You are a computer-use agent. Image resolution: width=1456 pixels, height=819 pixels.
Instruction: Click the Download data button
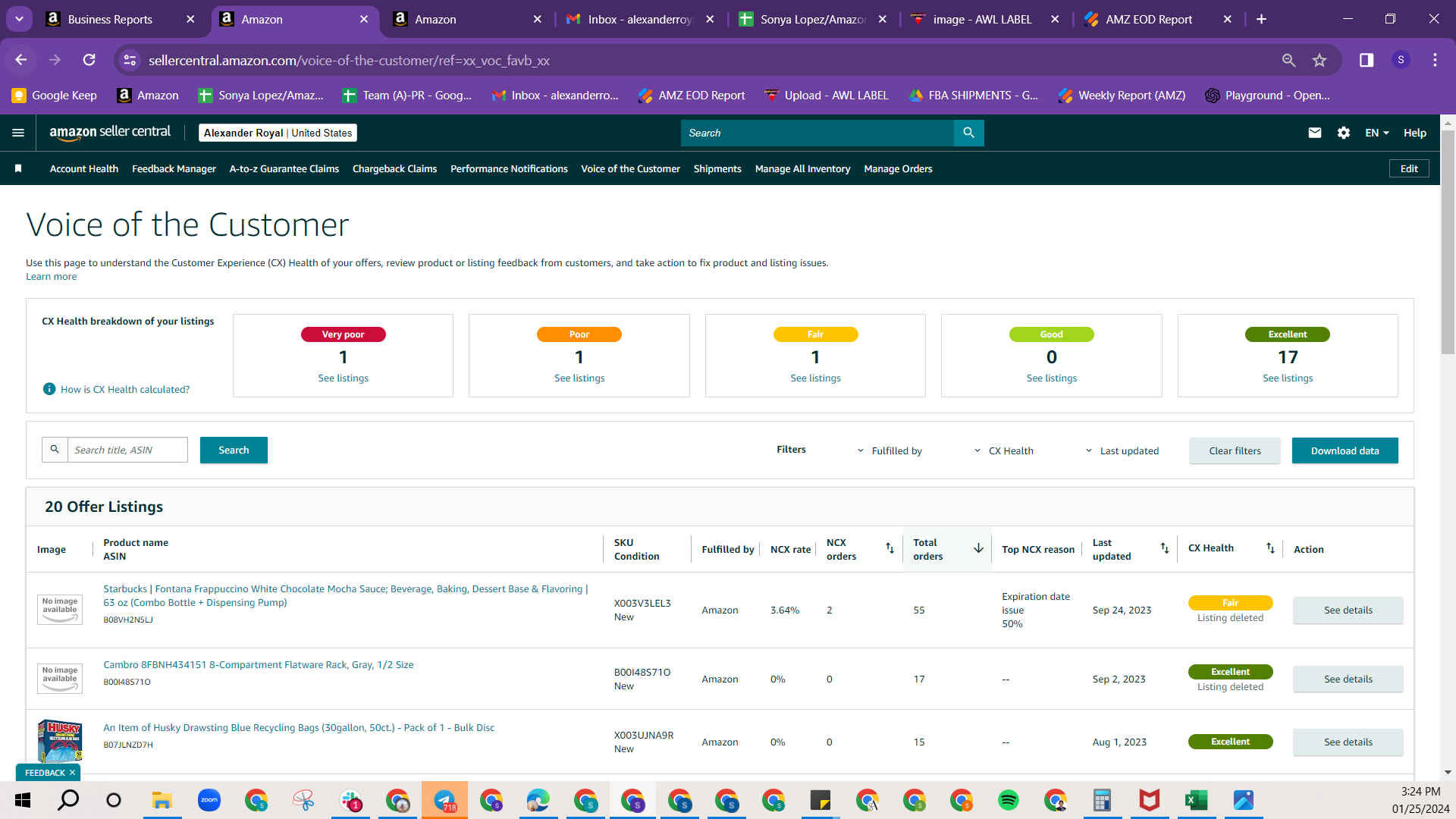click(1345, 450)
